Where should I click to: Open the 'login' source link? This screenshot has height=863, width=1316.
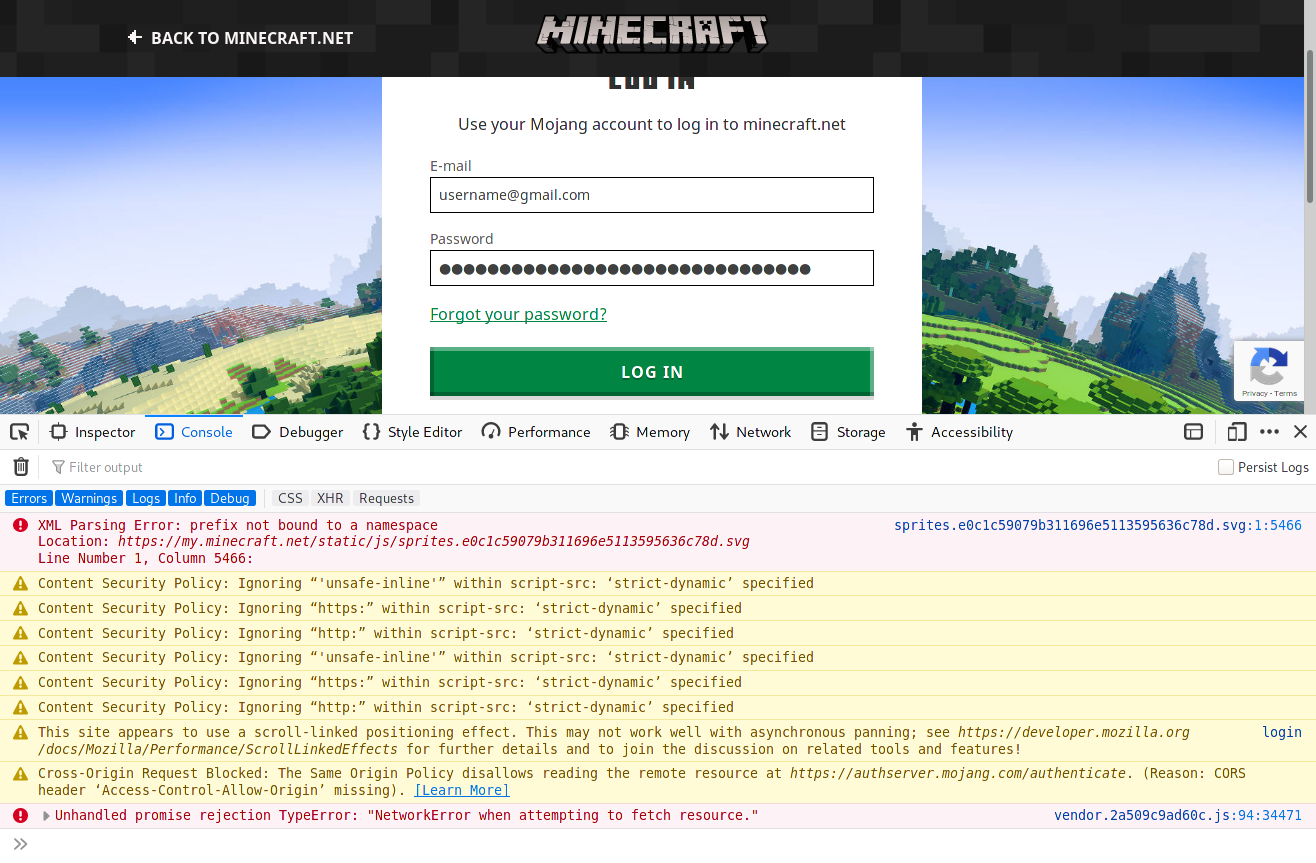tap(1282, 732)
